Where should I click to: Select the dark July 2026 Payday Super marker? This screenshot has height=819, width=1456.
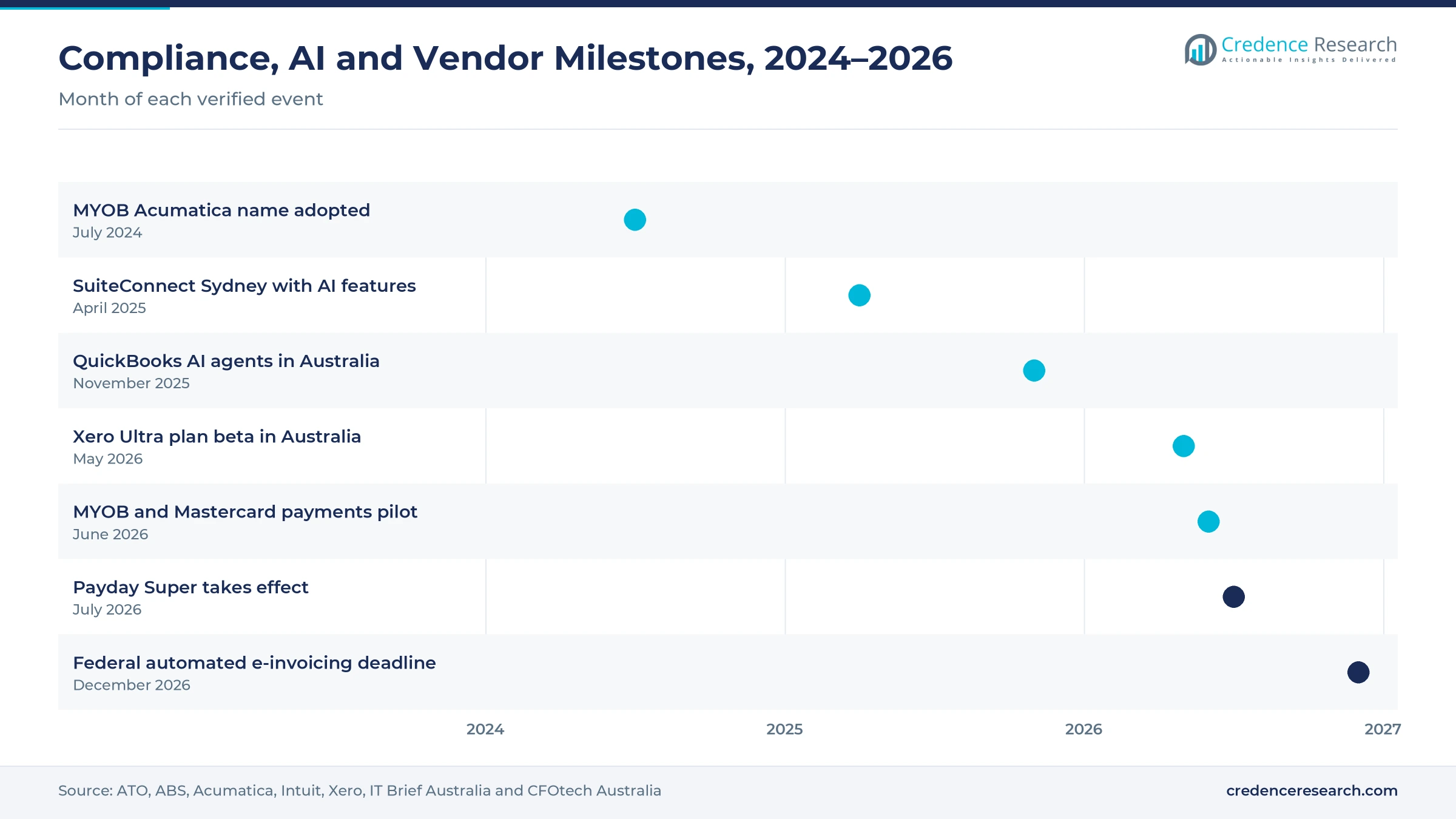1233,597
